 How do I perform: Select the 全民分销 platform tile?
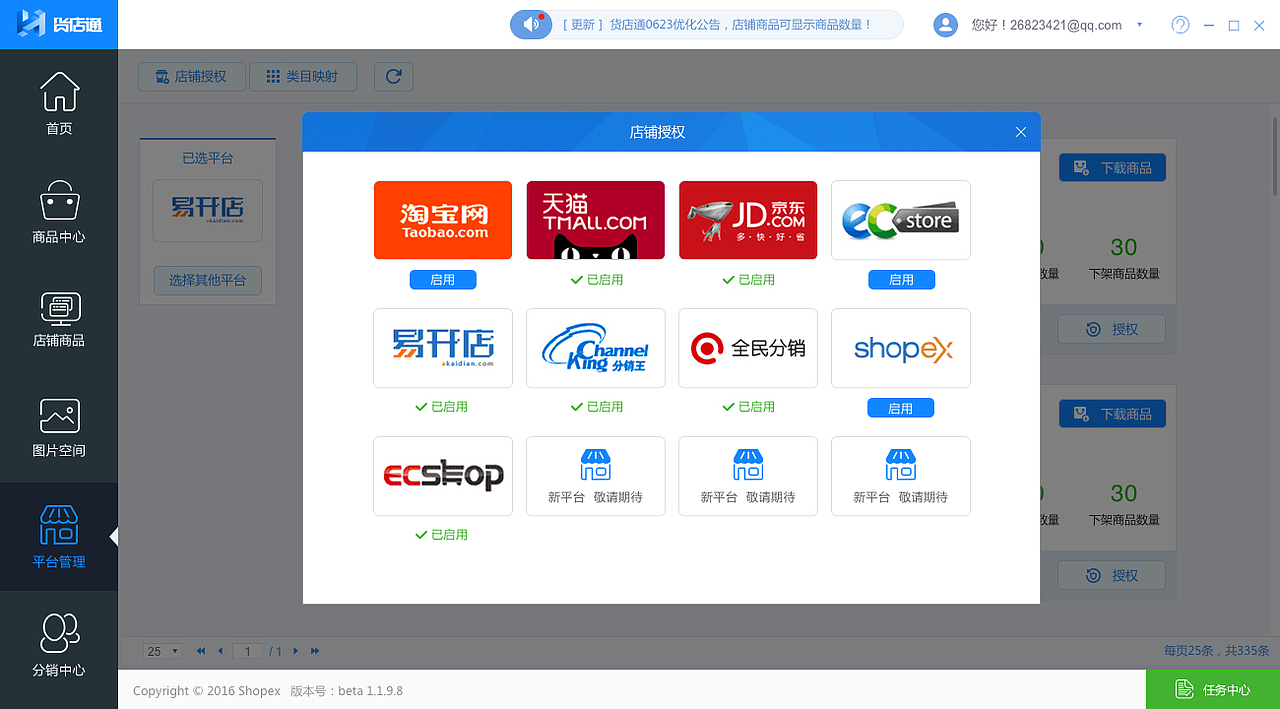click(x=748, y=348)
